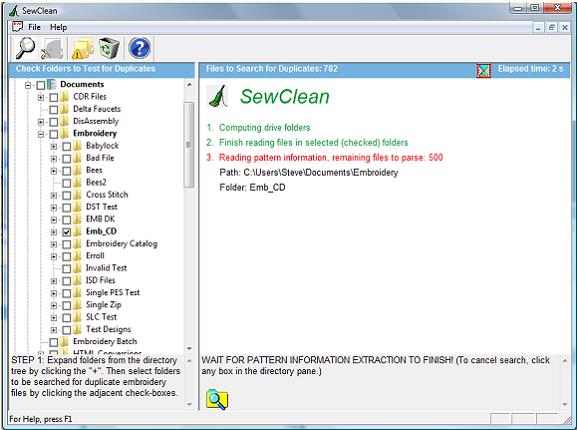Check the Delta Faucets checkbox
Screen dimensions: 577x430
[54, 110]
